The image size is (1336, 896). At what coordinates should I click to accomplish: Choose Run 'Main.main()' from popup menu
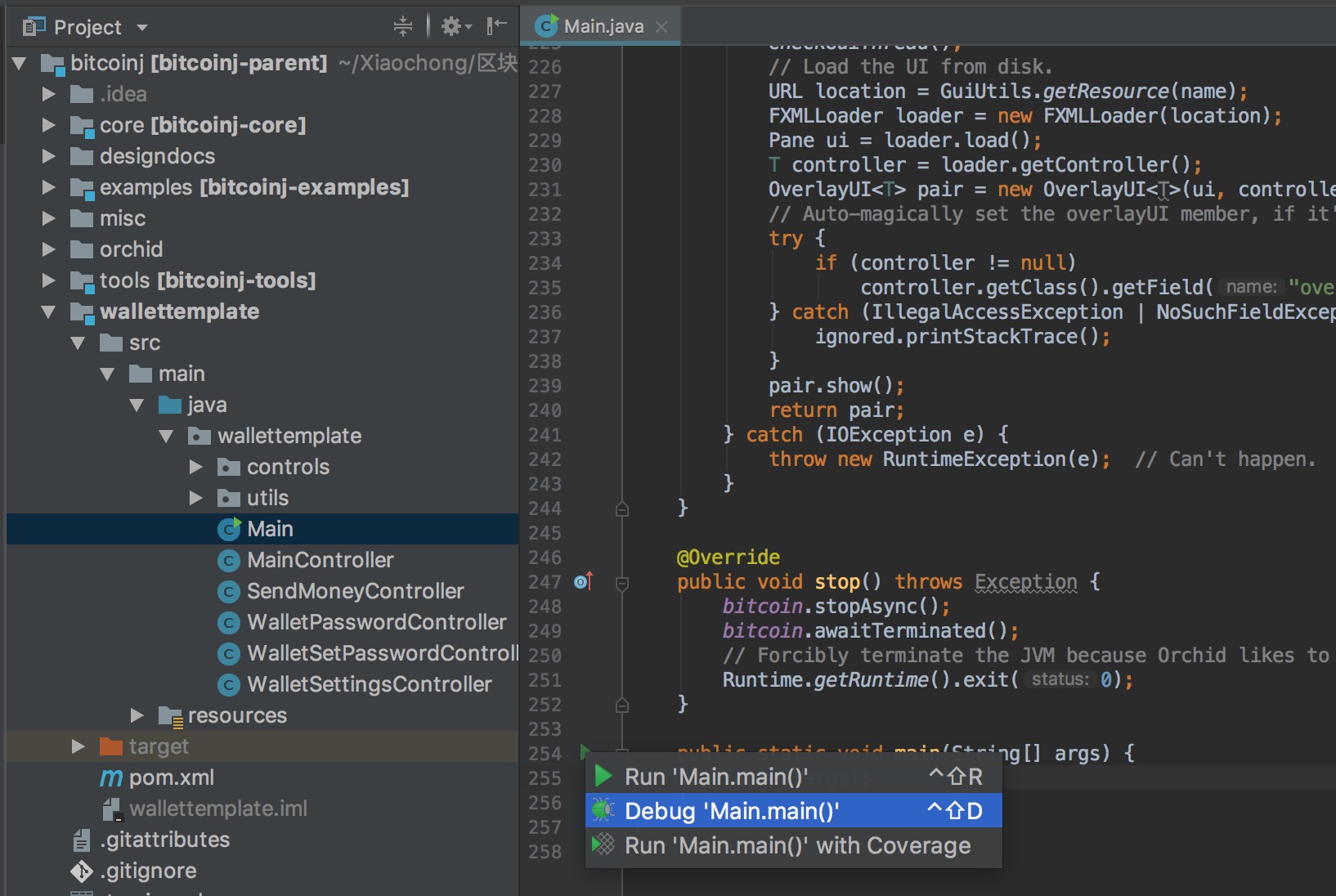pos(793,776)
